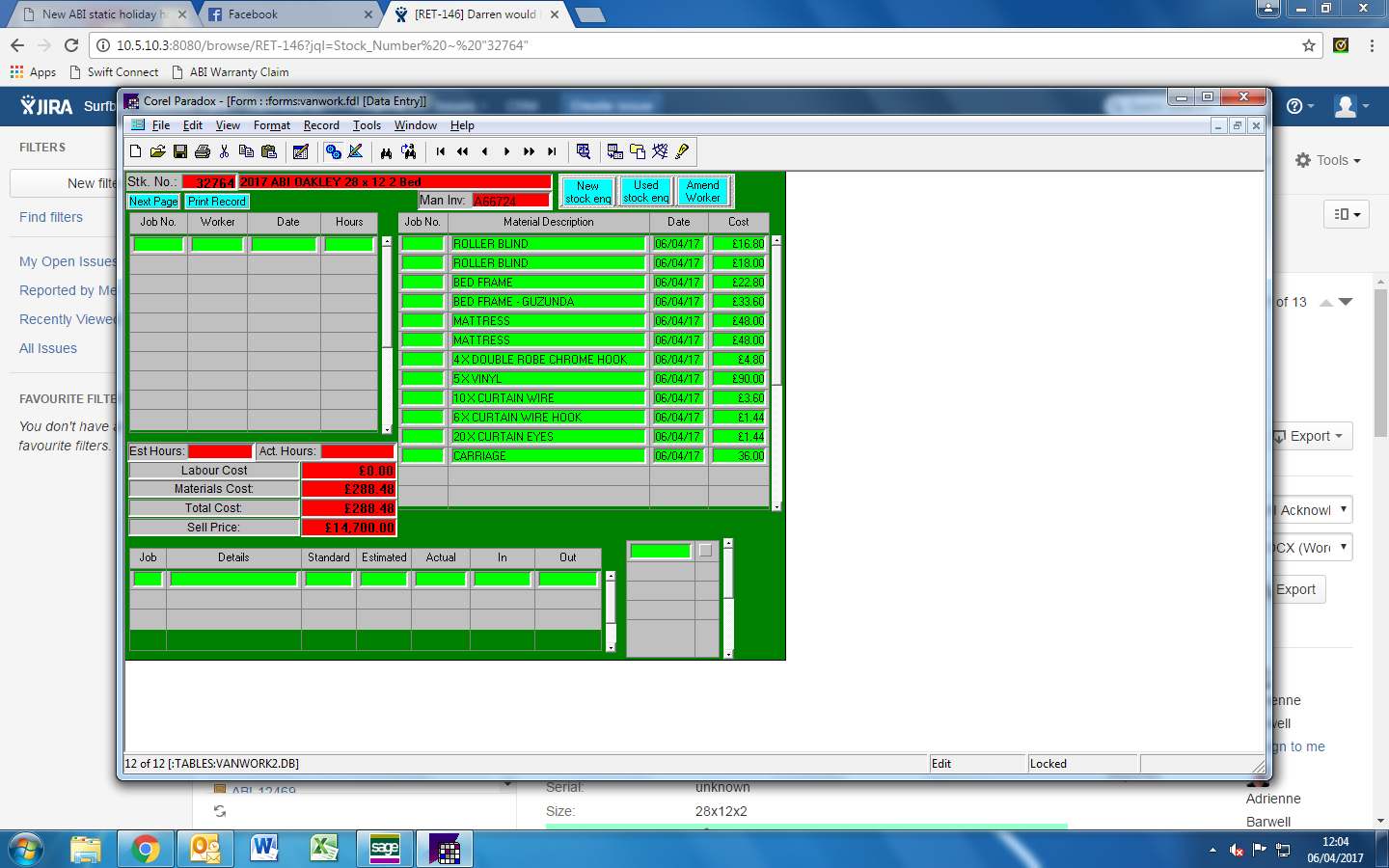
Task: Bookmark page with the star icon
Action: (x=1309, y=45)
